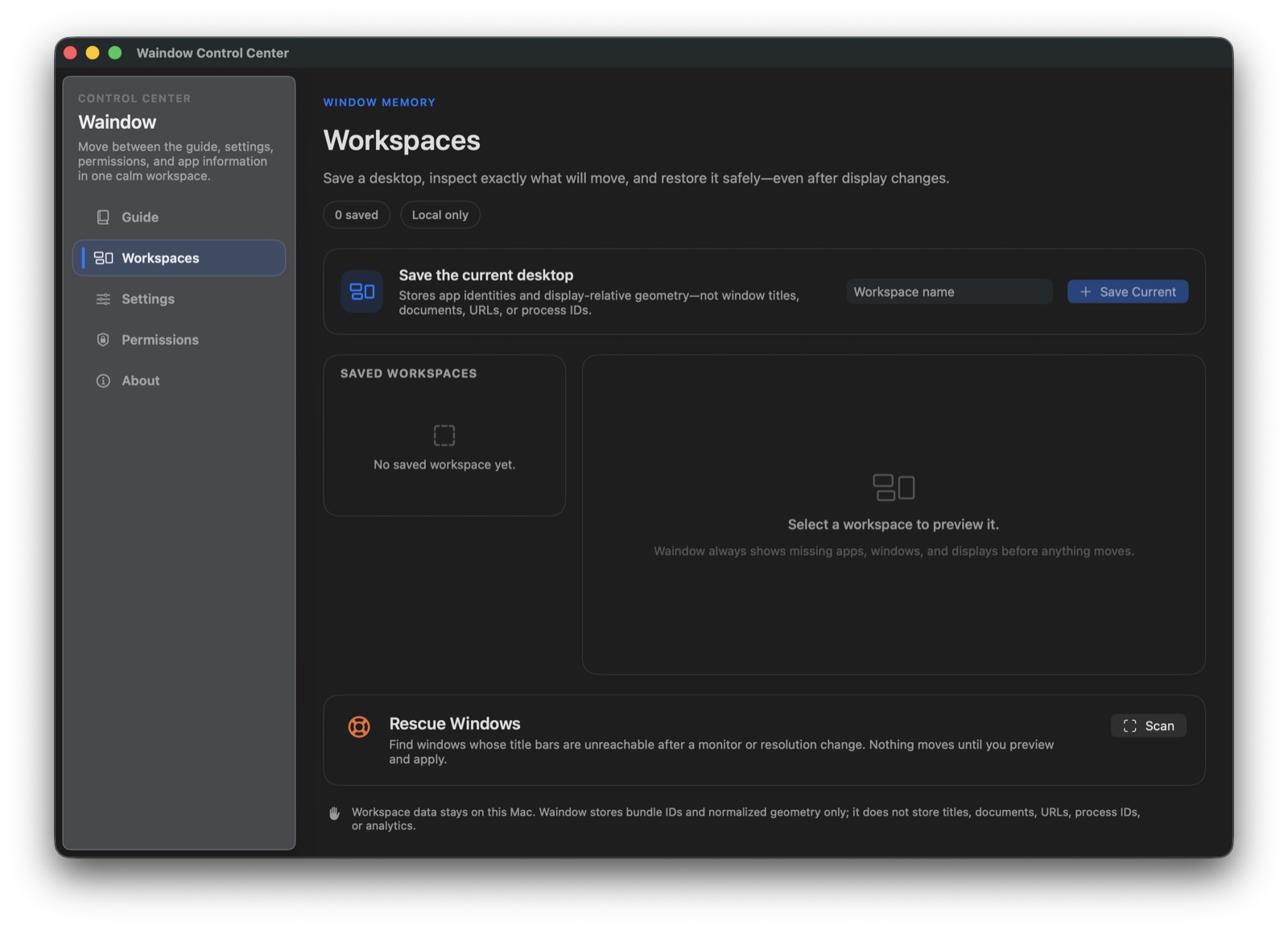Click the Save Current button
Image resolution: width=1288 pixels, height=930 pixels.
tap(1128, 291)
